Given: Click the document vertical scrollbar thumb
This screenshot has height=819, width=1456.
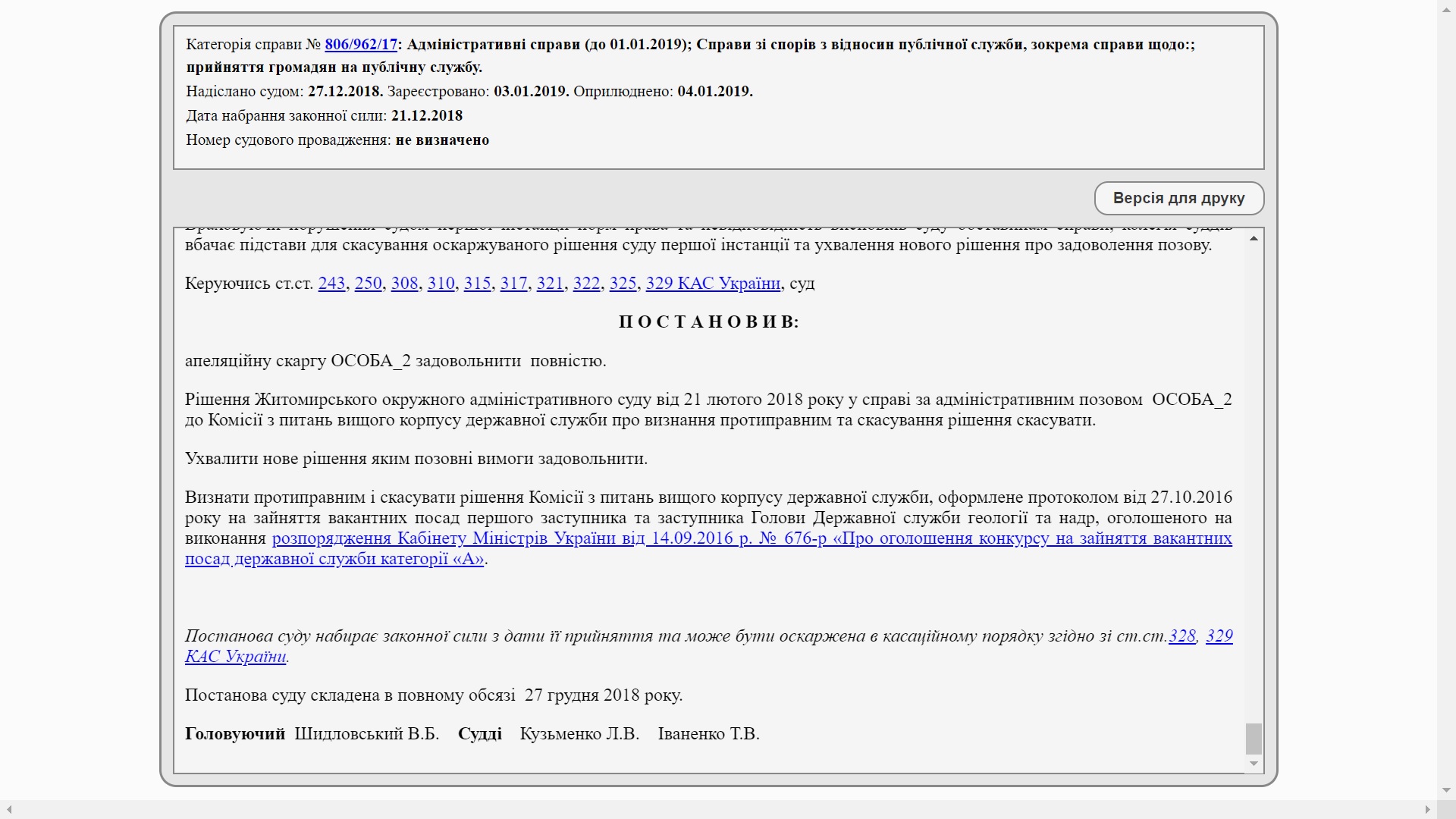Looking at the screenshot, I should pos(1254,739).
